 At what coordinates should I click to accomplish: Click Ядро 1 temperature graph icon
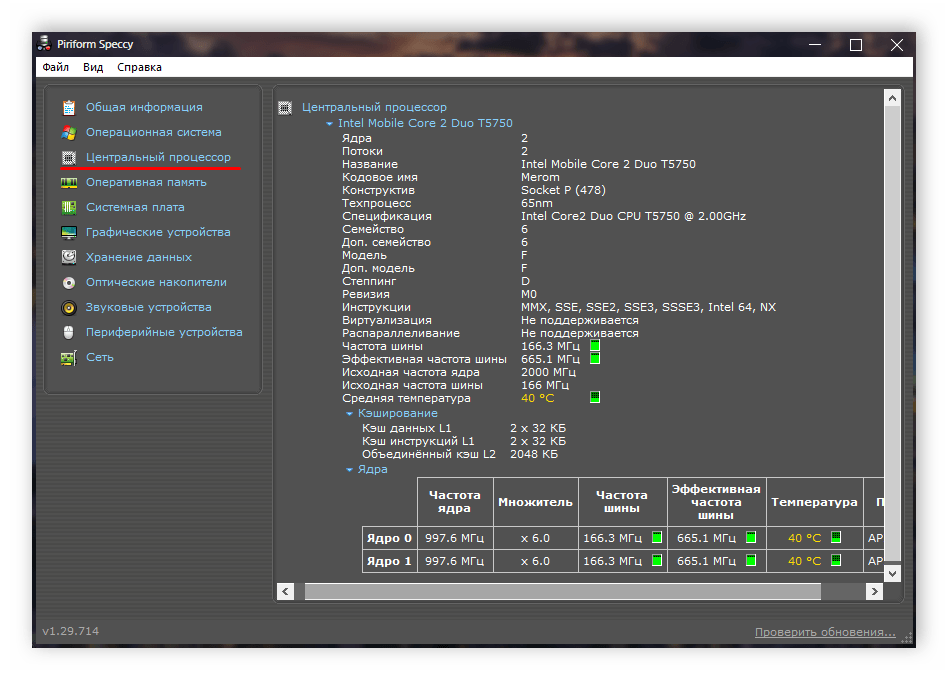click(836, 560)
